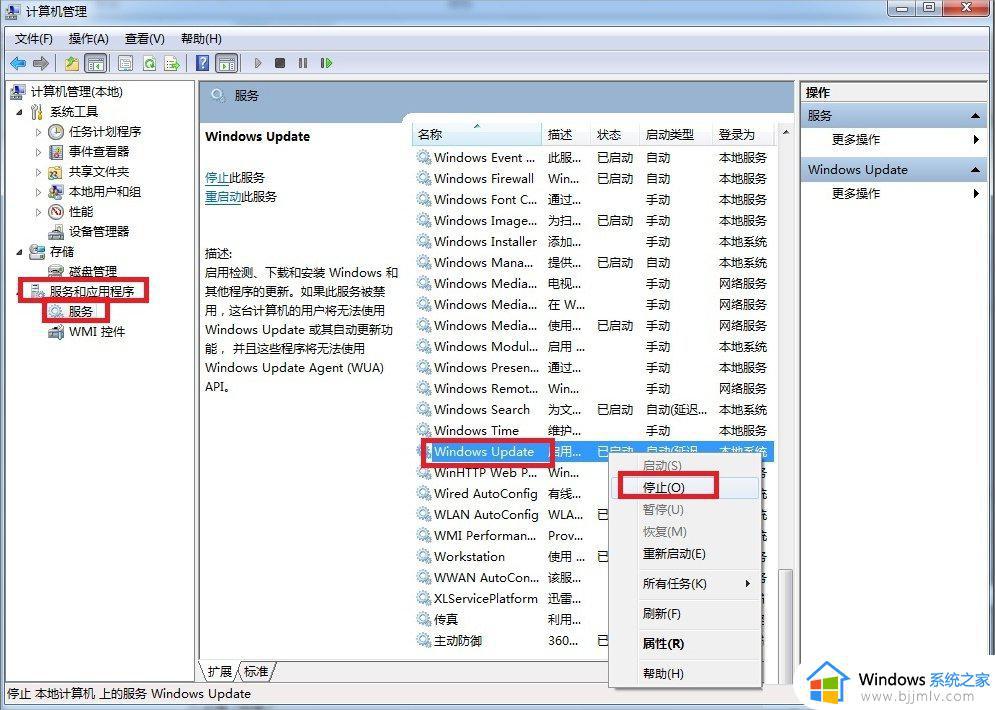Click the Start Service play icon
The width and height of the screenshot is (995, 710).
(258, 63)
